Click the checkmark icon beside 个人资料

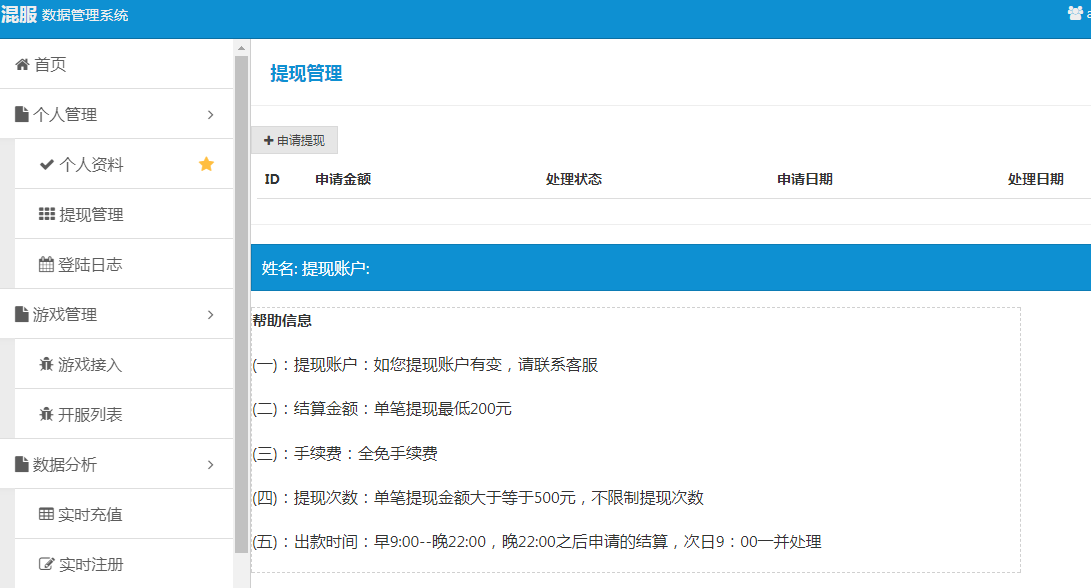coord(47,164)
